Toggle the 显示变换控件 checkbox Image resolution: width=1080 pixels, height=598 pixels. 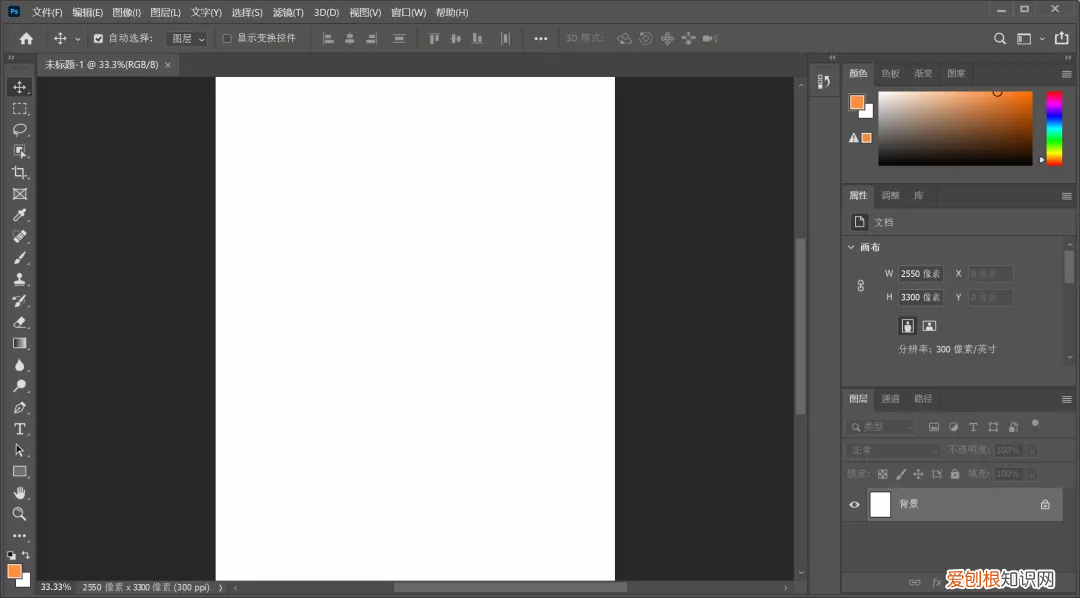pos(227,39)
